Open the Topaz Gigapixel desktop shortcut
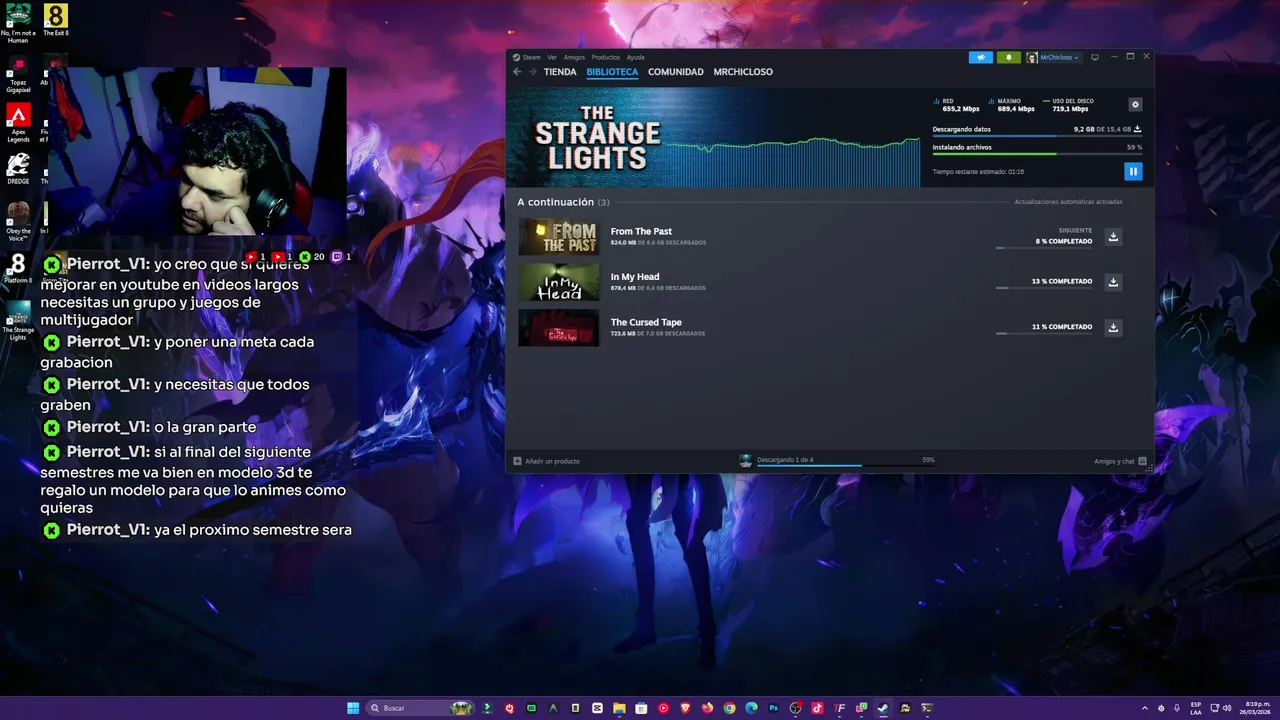This screenshot has width=1280, height=720. (18, 75)
